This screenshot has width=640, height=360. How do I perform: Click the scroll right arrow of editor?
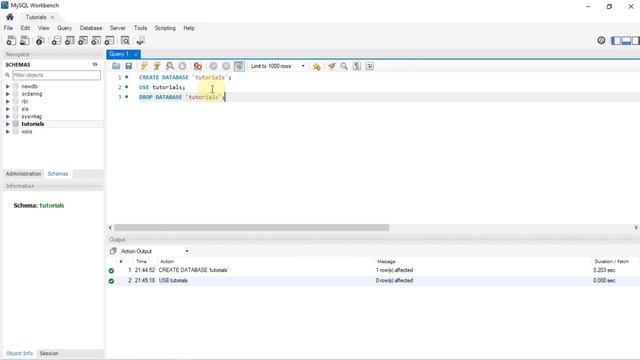click(x=636, y=227)
